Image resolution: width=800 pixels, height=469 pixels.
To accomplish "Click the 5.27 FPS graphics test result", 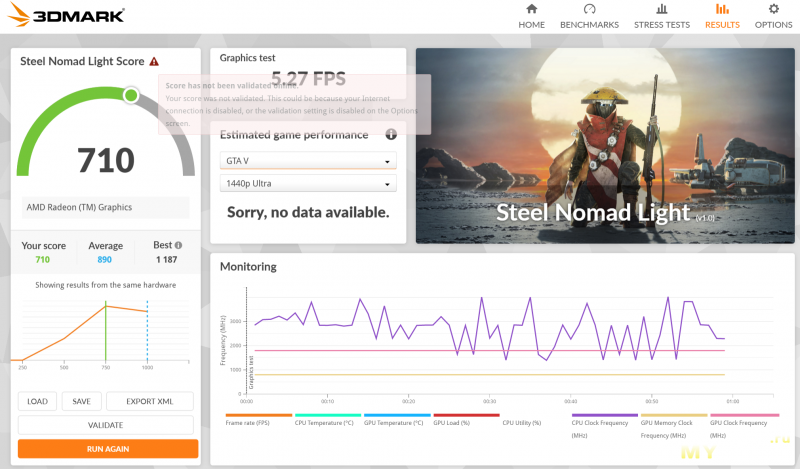I will pos(308,79).
